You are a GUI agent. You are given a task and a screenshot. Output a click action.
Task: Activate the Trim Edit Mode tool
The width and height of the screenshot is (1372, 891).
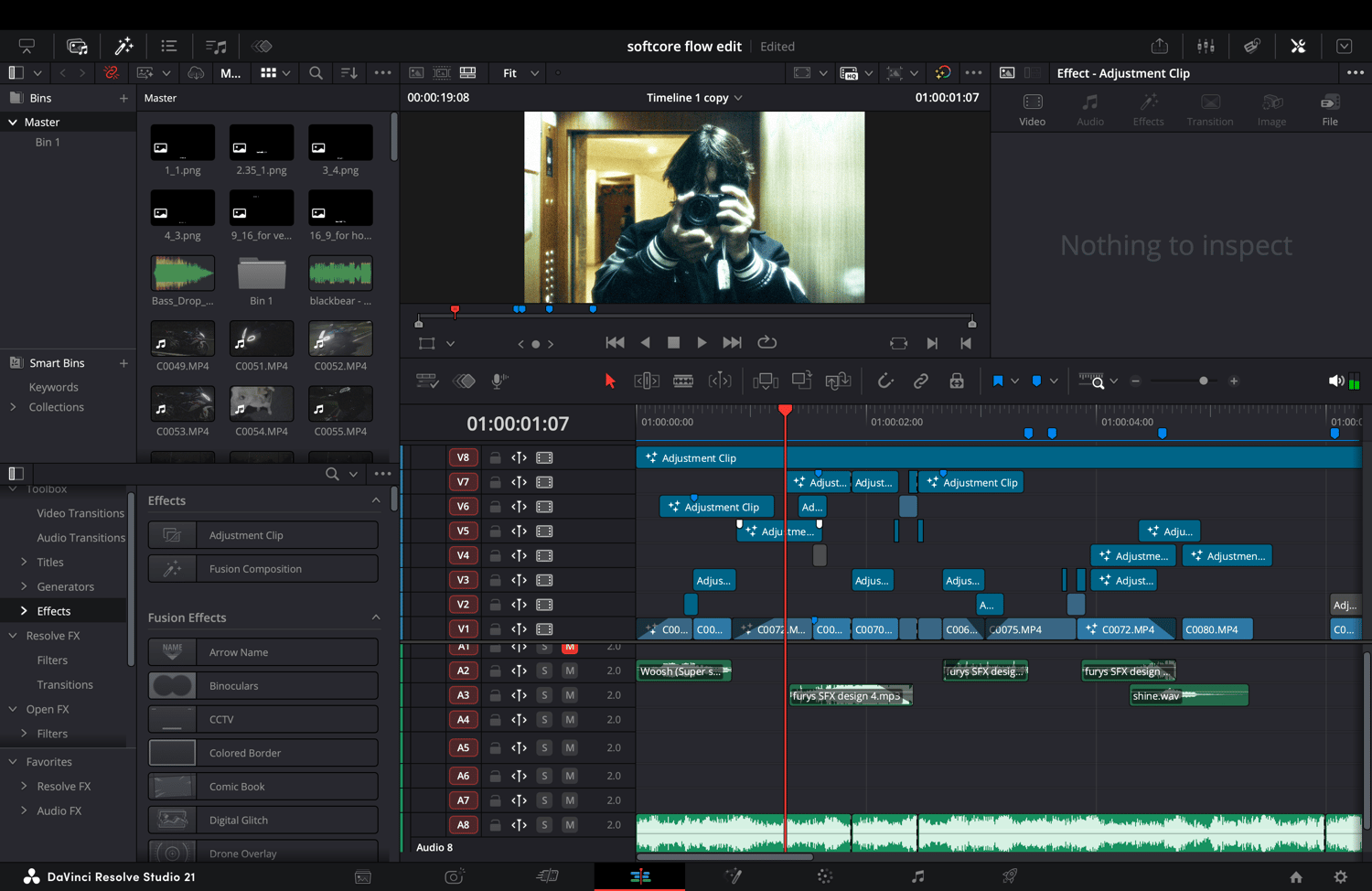(647, 381)
